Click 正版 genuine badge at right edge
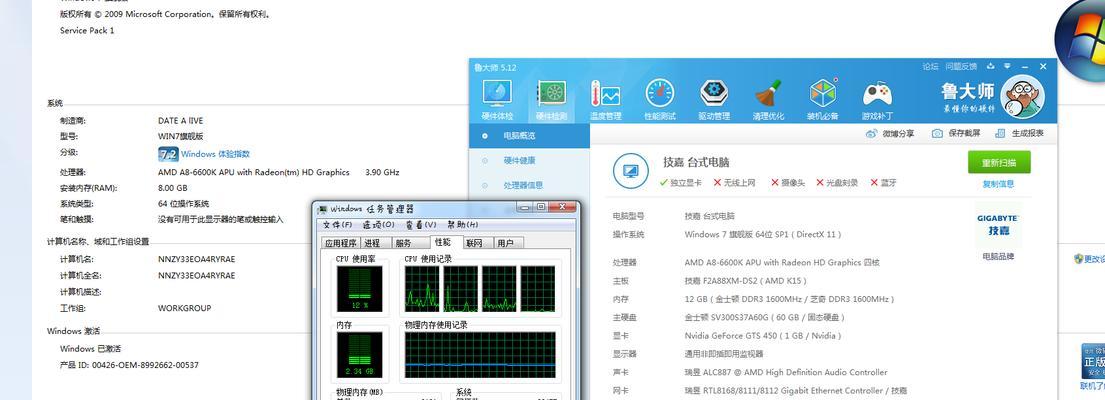This screenshot has width=1105, height=400. tap(1093, 361)
